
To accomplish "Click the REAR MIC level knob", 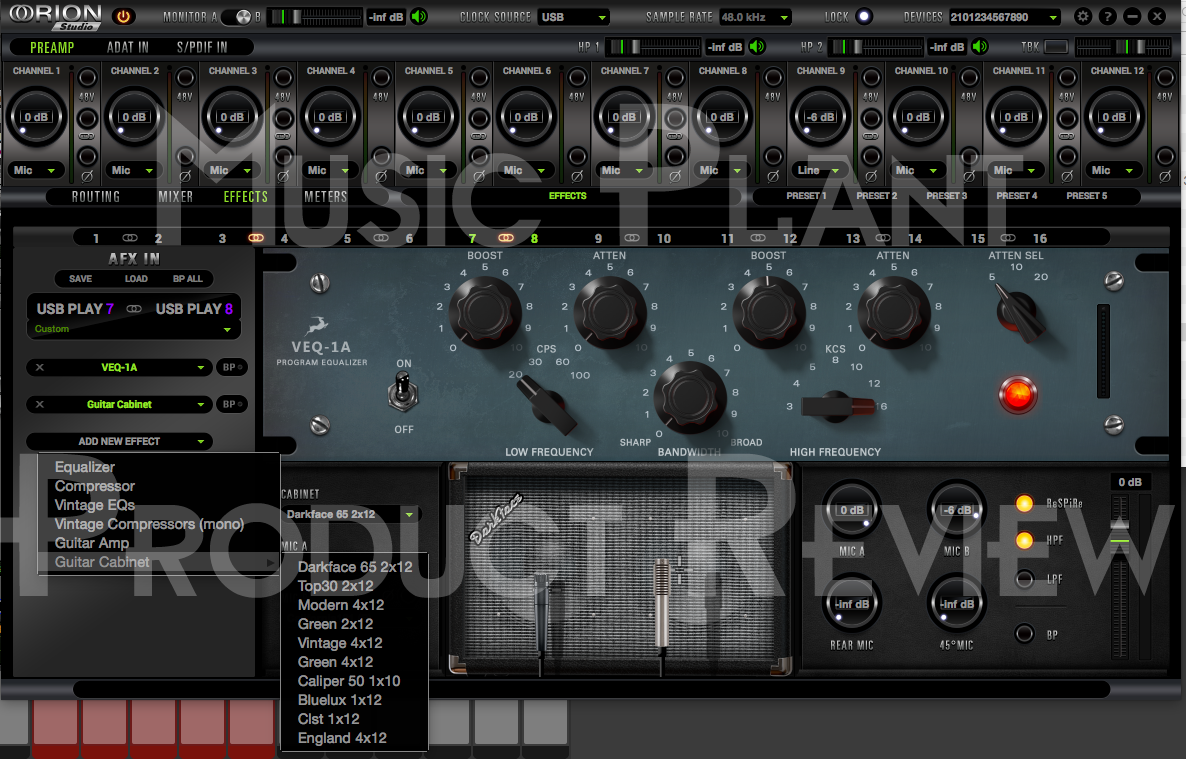I will 852,605.
